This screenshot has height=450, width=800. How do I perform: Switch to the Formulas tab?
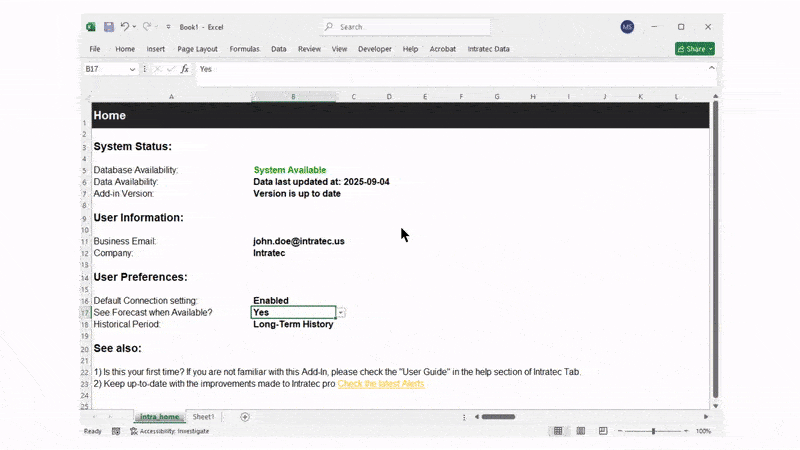point(244,49)
